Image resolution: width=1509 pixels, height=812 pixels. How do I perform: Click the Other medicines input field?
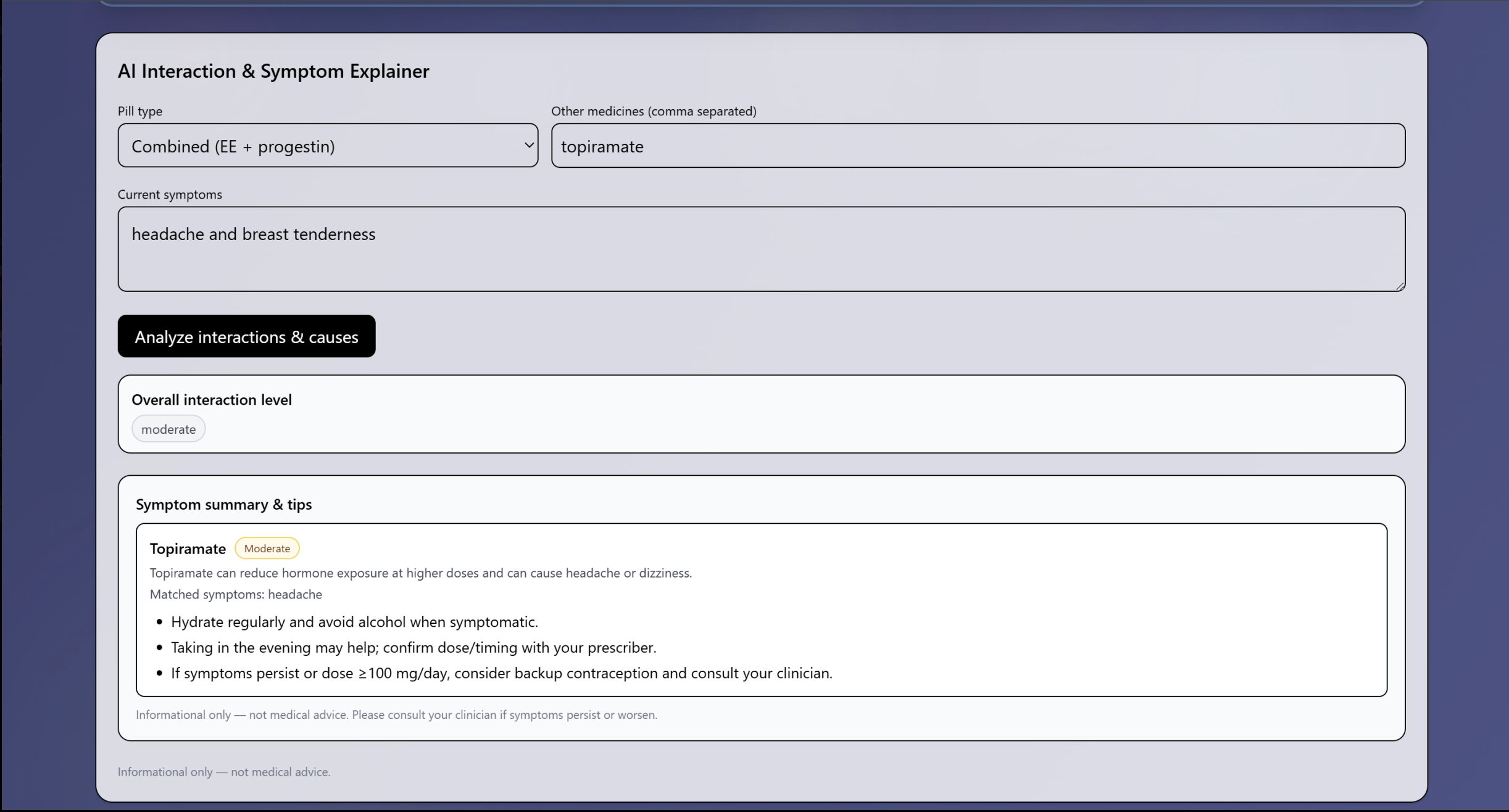(x=978, y=146)
